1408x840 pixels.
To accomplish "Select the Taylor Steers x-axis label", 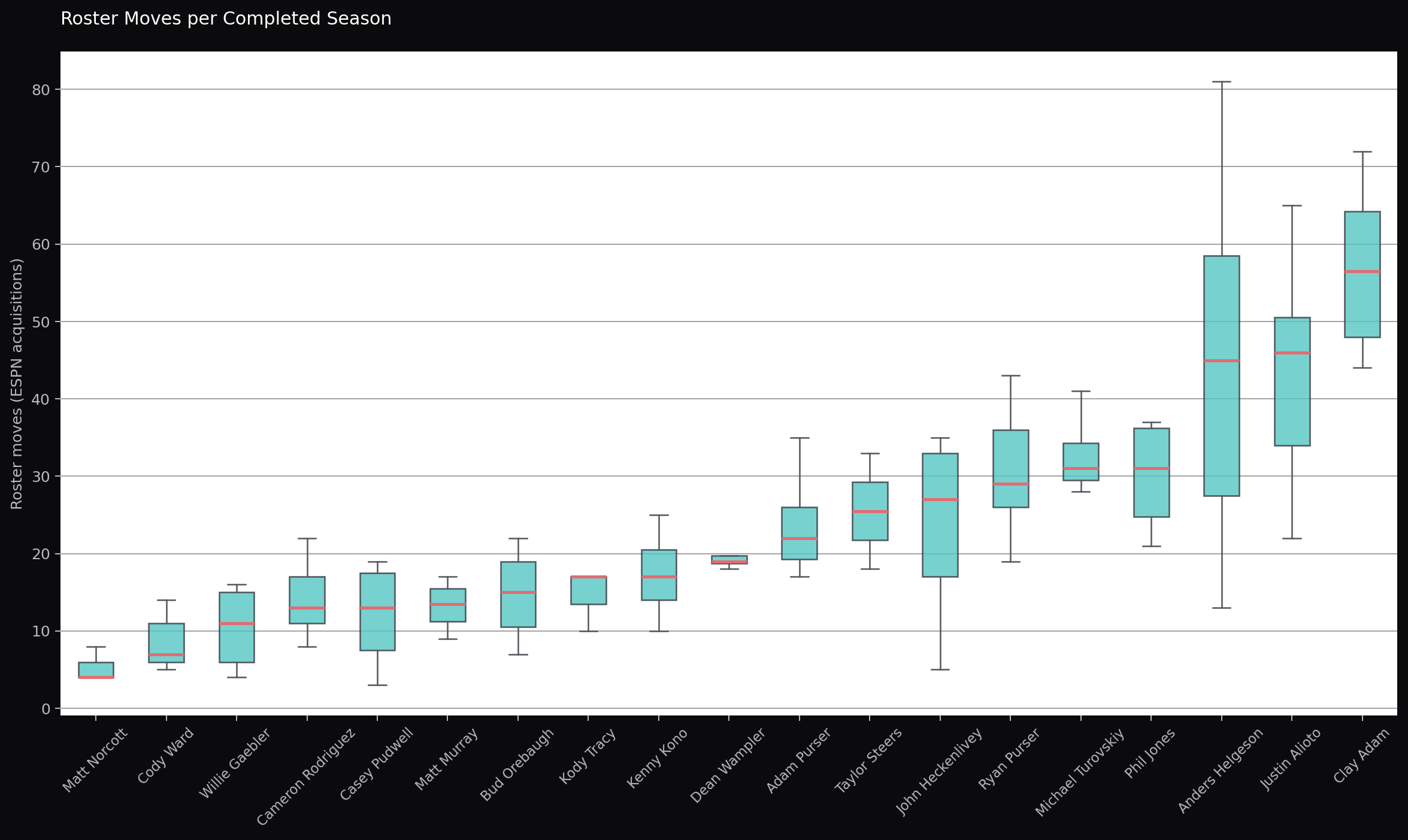I will pyautogui.click(x=868, y=761).
